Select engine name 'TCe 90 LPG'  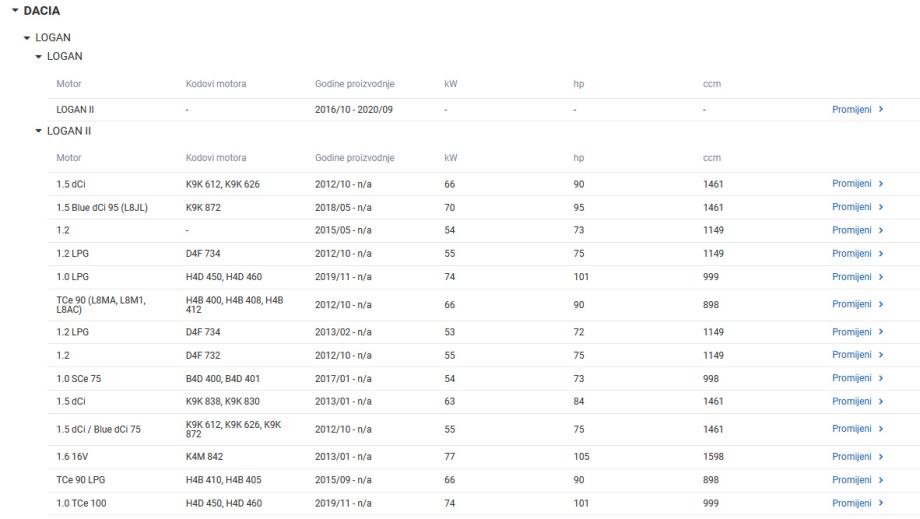pos(80,480)
